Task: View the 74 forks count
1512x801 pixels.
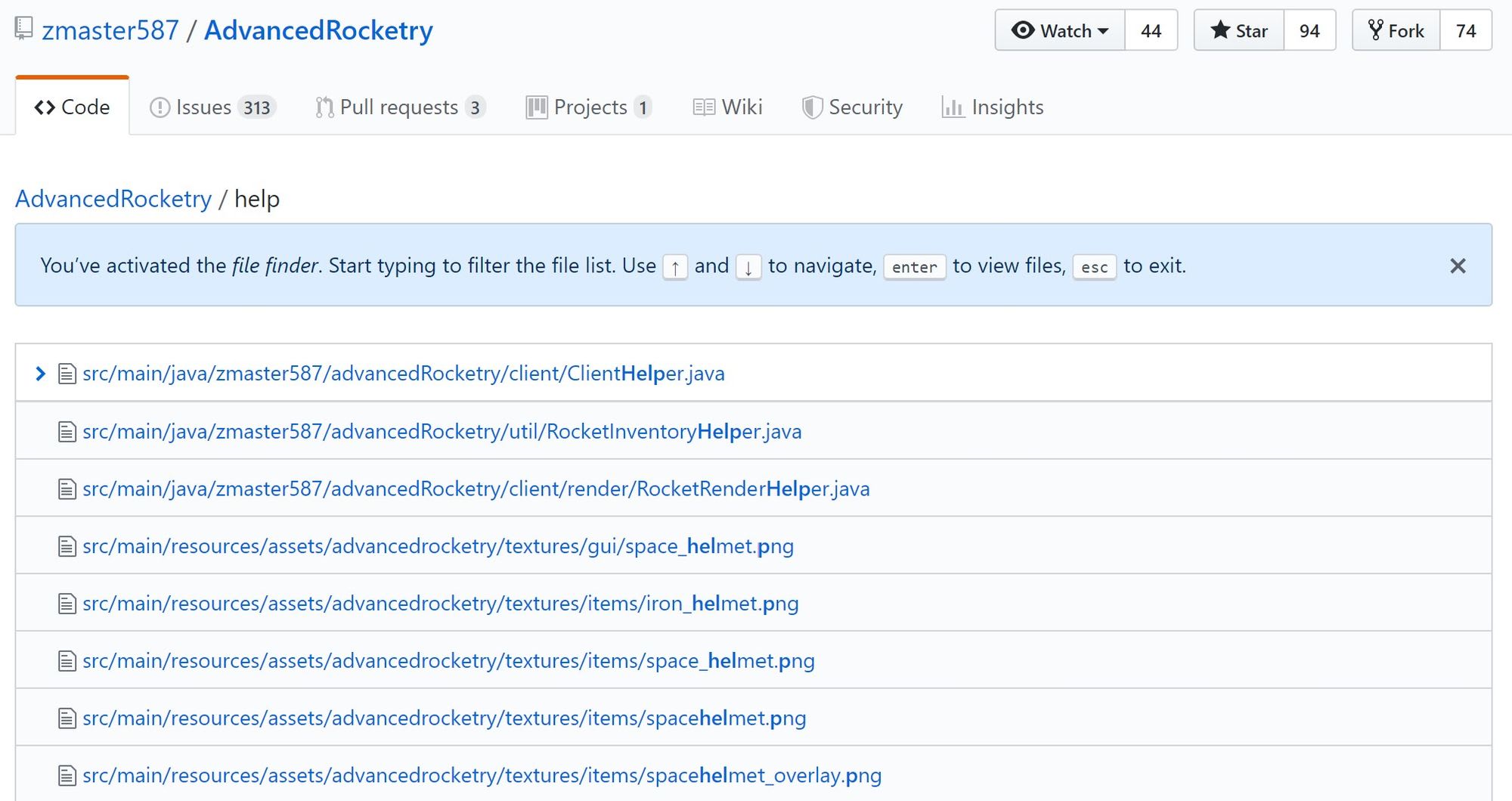Action: 1466,30
